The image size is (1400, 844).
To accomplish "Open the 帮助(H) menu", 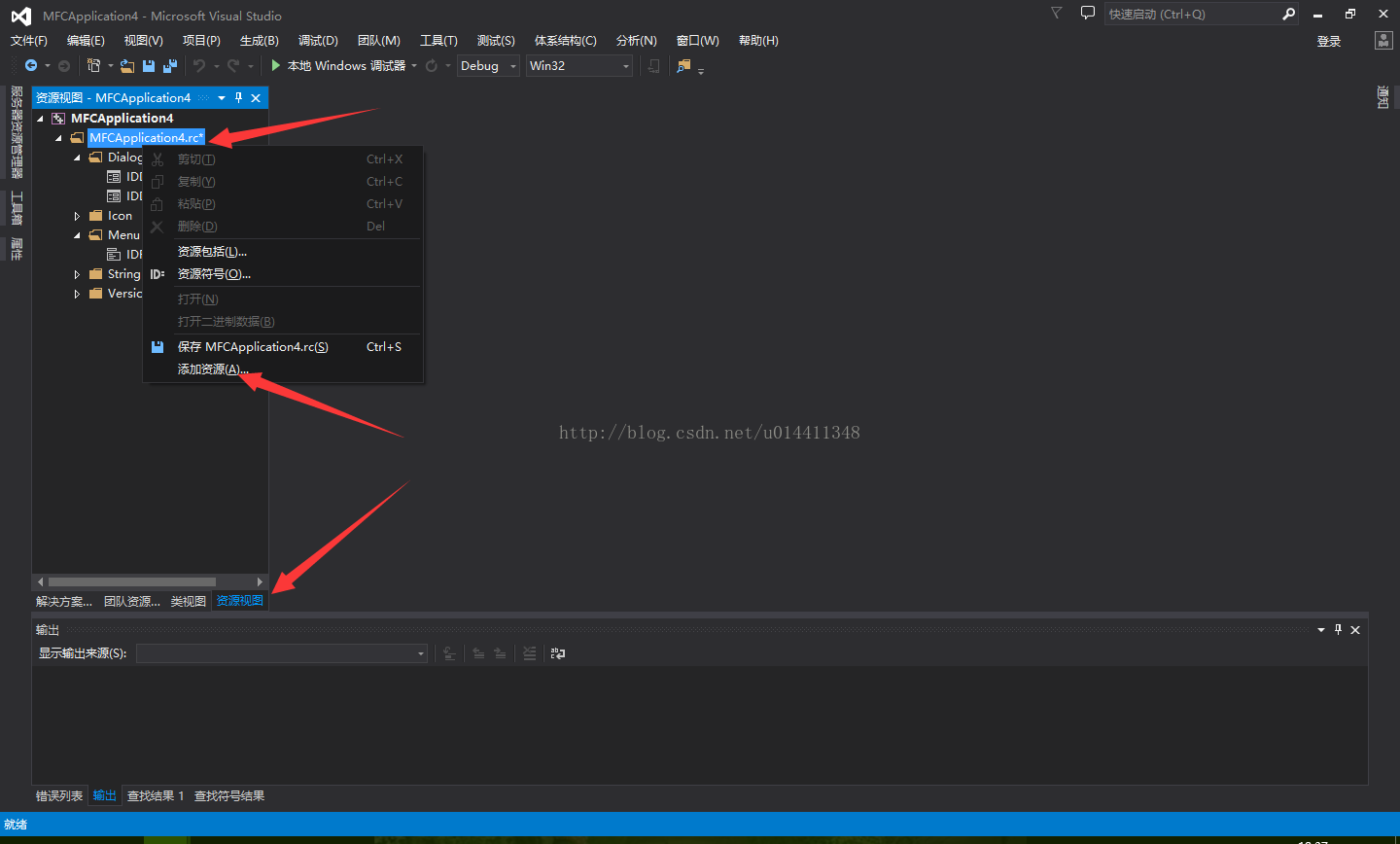I will (758, 40).
